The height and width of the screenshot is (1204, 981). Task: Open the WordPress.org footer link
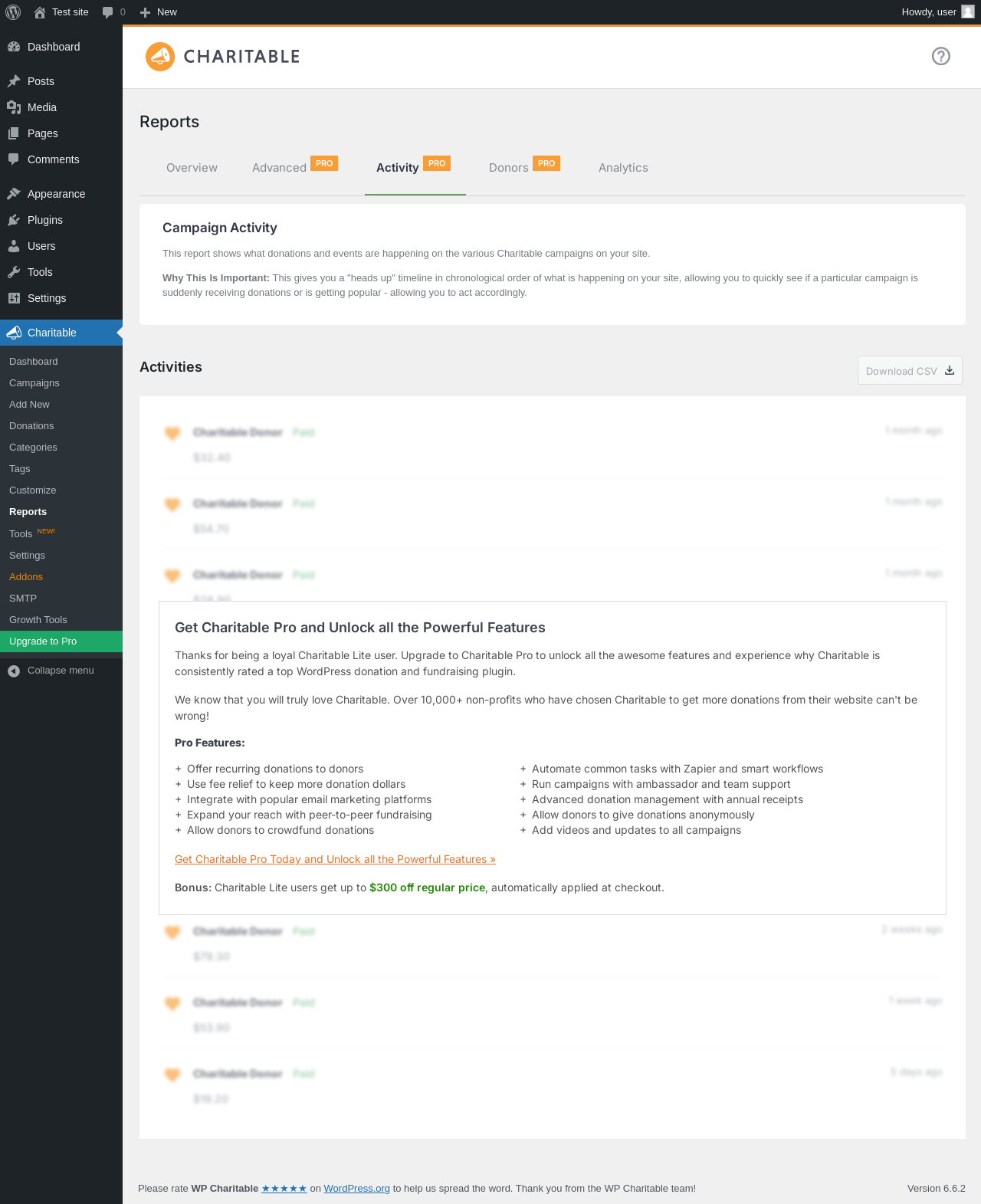tap(356, 1189)
